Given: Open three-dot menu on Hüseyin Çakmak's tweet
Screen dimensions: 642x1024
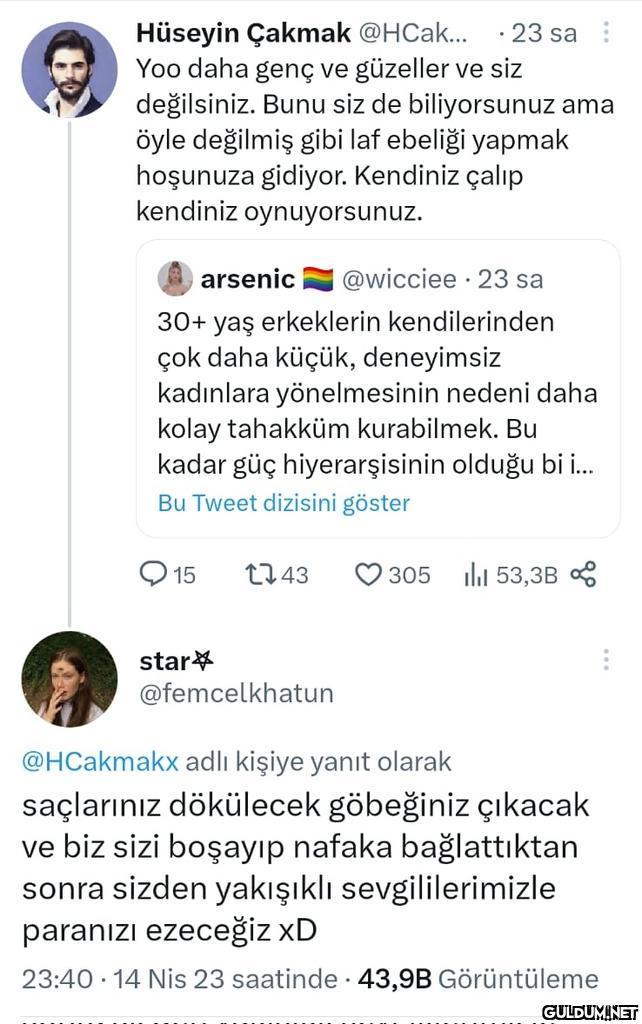Looking at the screenshot, I should click(606, 33).
